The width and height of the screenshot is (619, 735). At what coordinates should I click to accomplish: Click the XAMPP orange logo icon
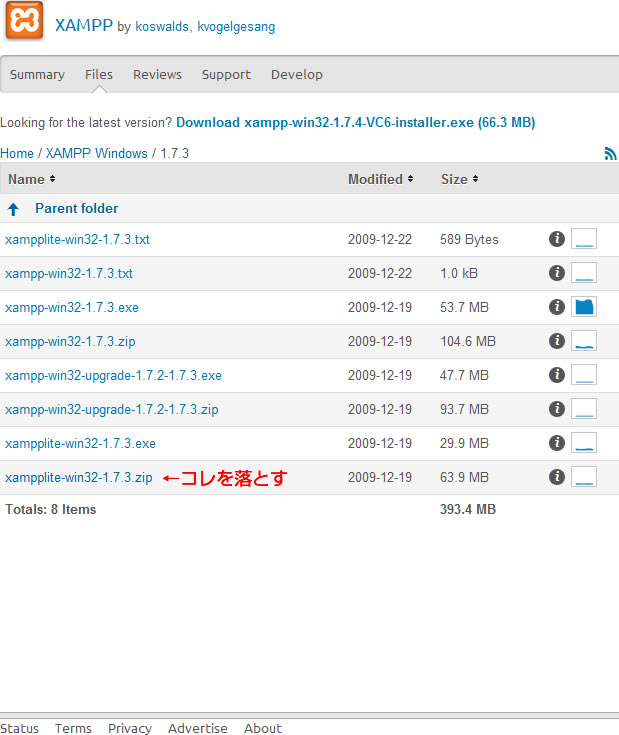[24, 21]
